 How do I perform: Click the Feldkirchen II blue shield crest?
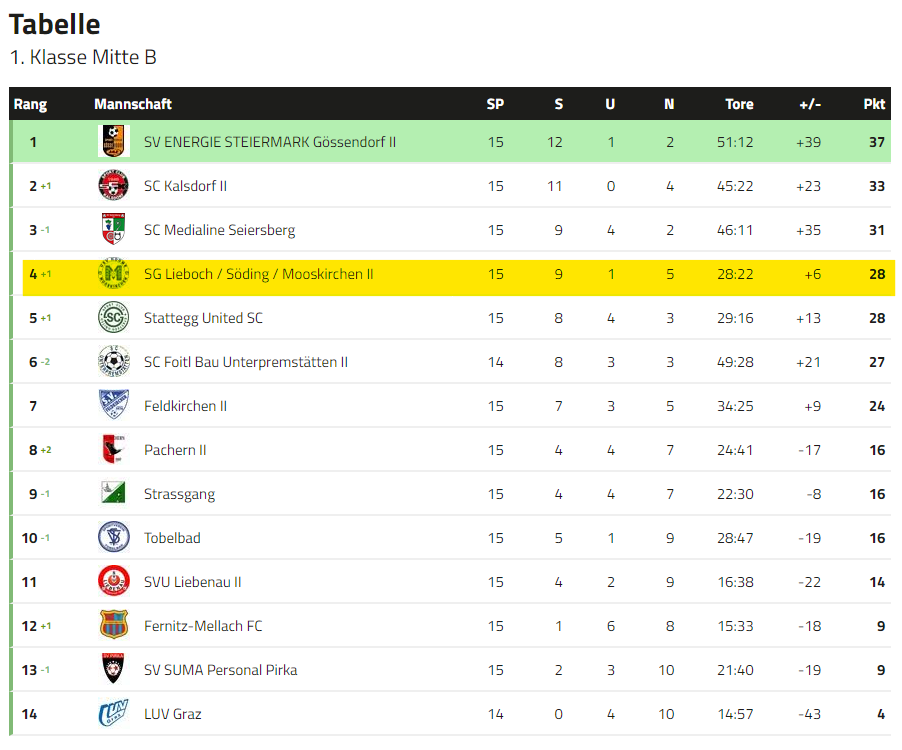point(113,405)
